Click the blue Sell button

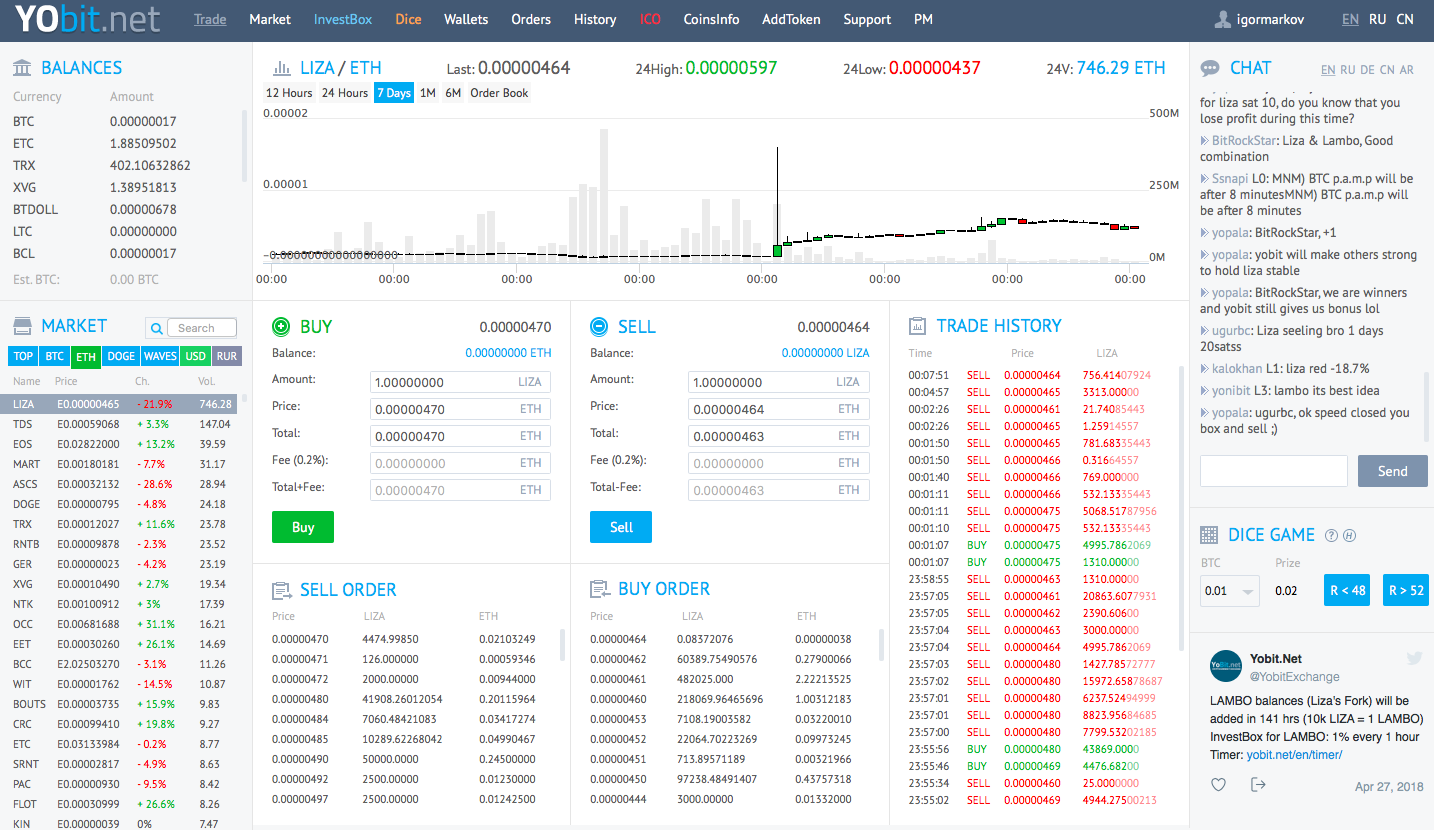coord(621,527)
